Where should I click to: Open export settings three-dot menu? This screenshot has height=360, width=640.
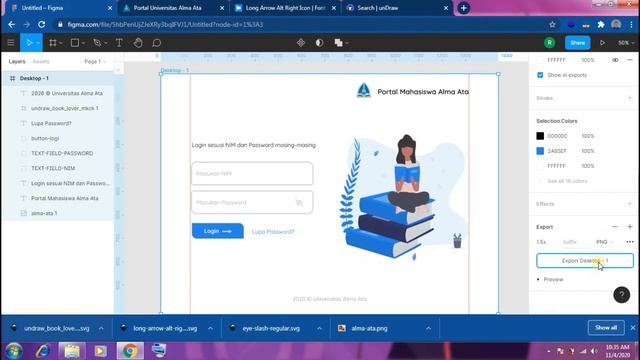click(x=629, y=242)
